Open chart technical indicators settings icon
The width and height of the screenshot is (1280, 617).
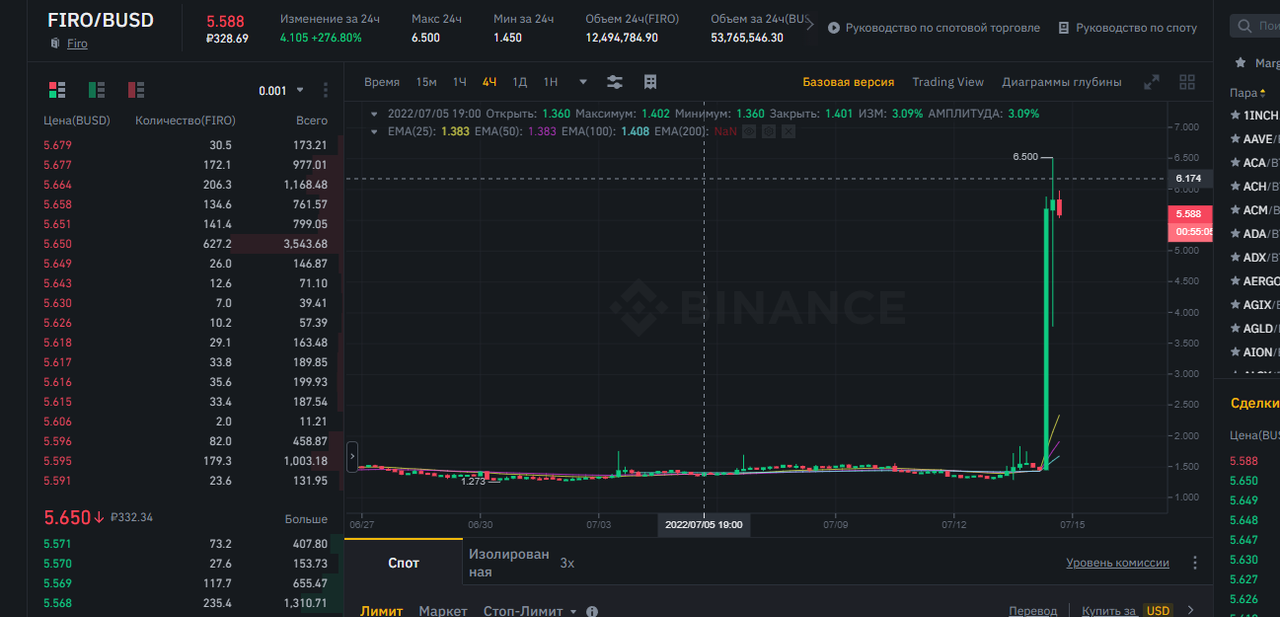coord(615,82)
